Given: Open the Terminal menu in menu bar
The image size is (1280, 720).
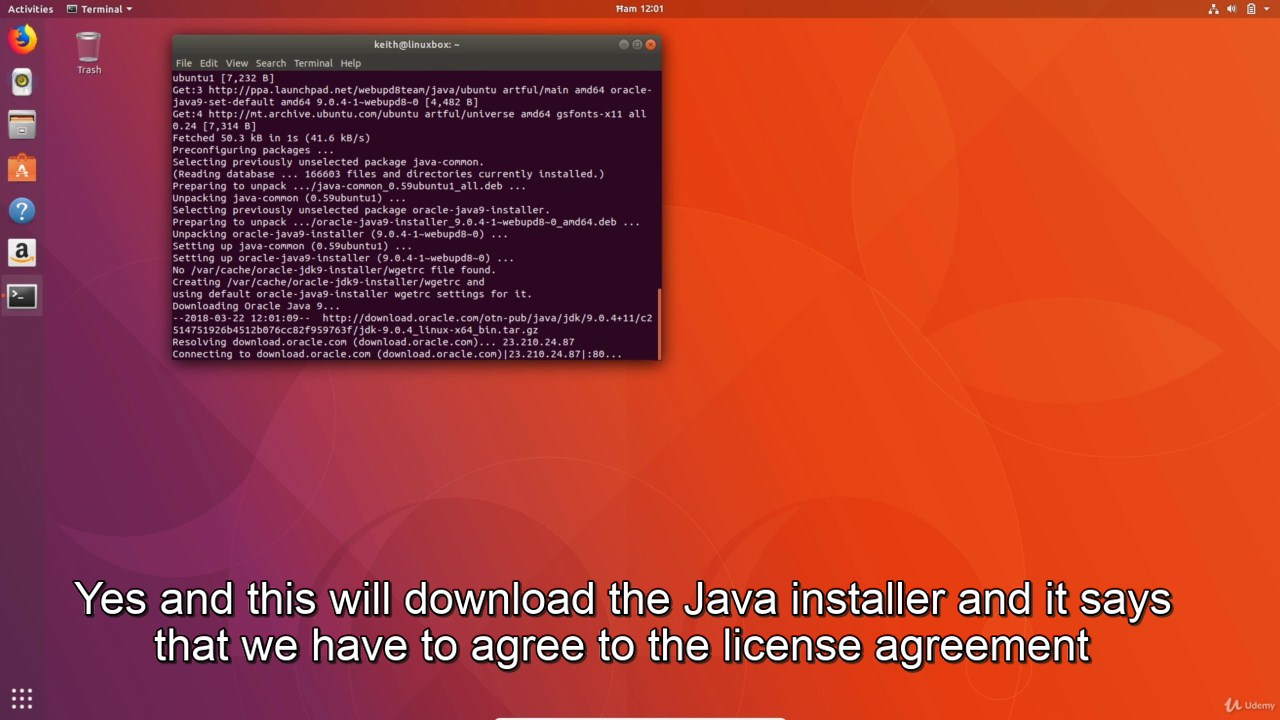Looking at the screenshot, I should tap(313, 63).
